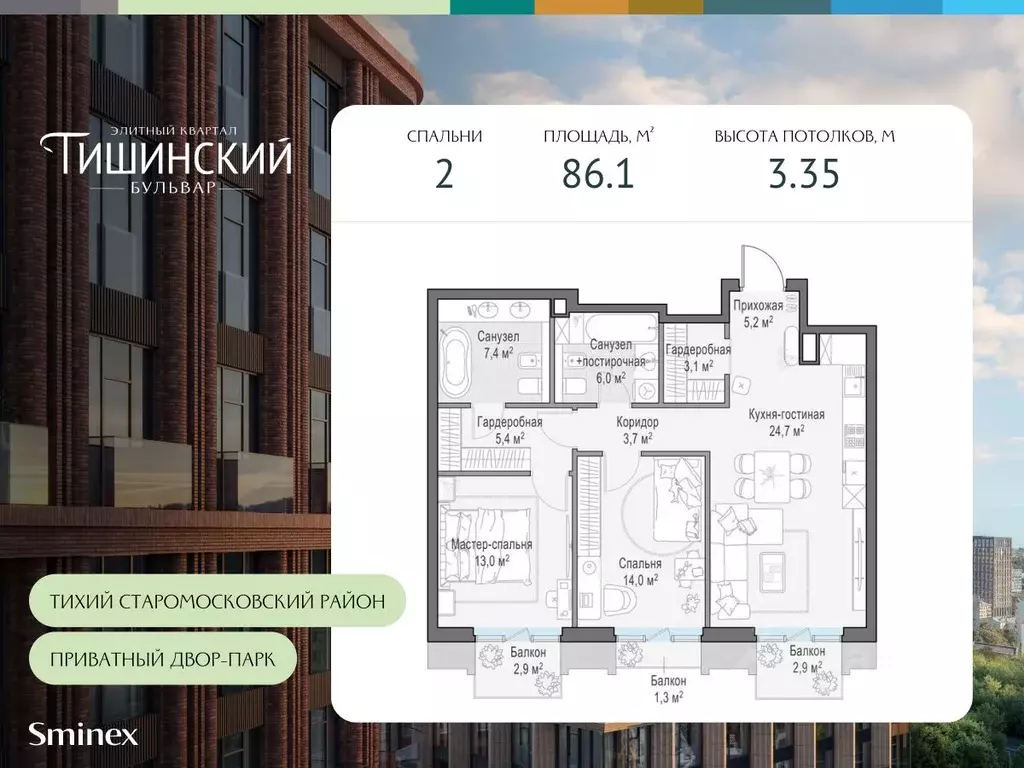Click the 'Прихожая 5,2 м²' room label
This screenshot has width=1024, height=768.
pos(758,313)
